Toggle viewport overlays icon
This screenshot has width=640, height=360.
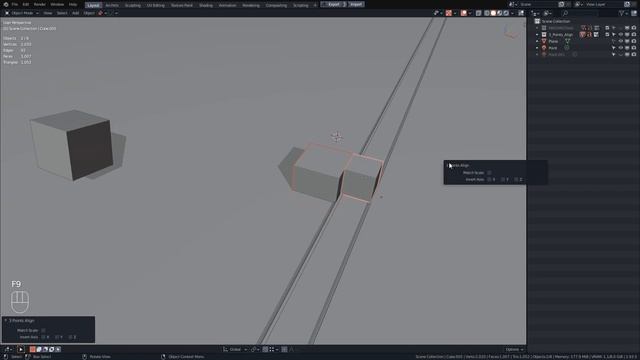pyautogui.click(x=464, y=13)
